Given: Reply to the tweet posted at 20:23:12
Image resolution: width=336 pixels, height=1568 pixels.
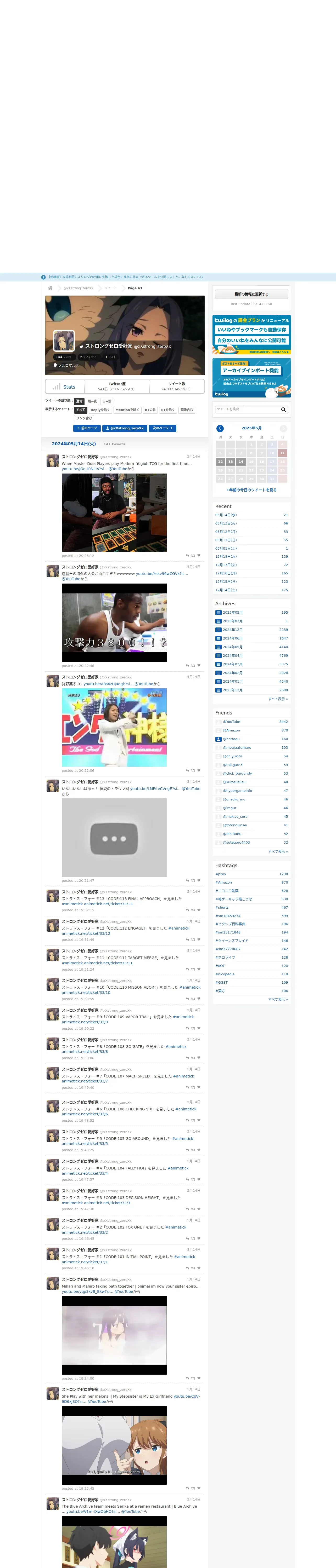Looking at the screenshot, I should pos(187,555).
